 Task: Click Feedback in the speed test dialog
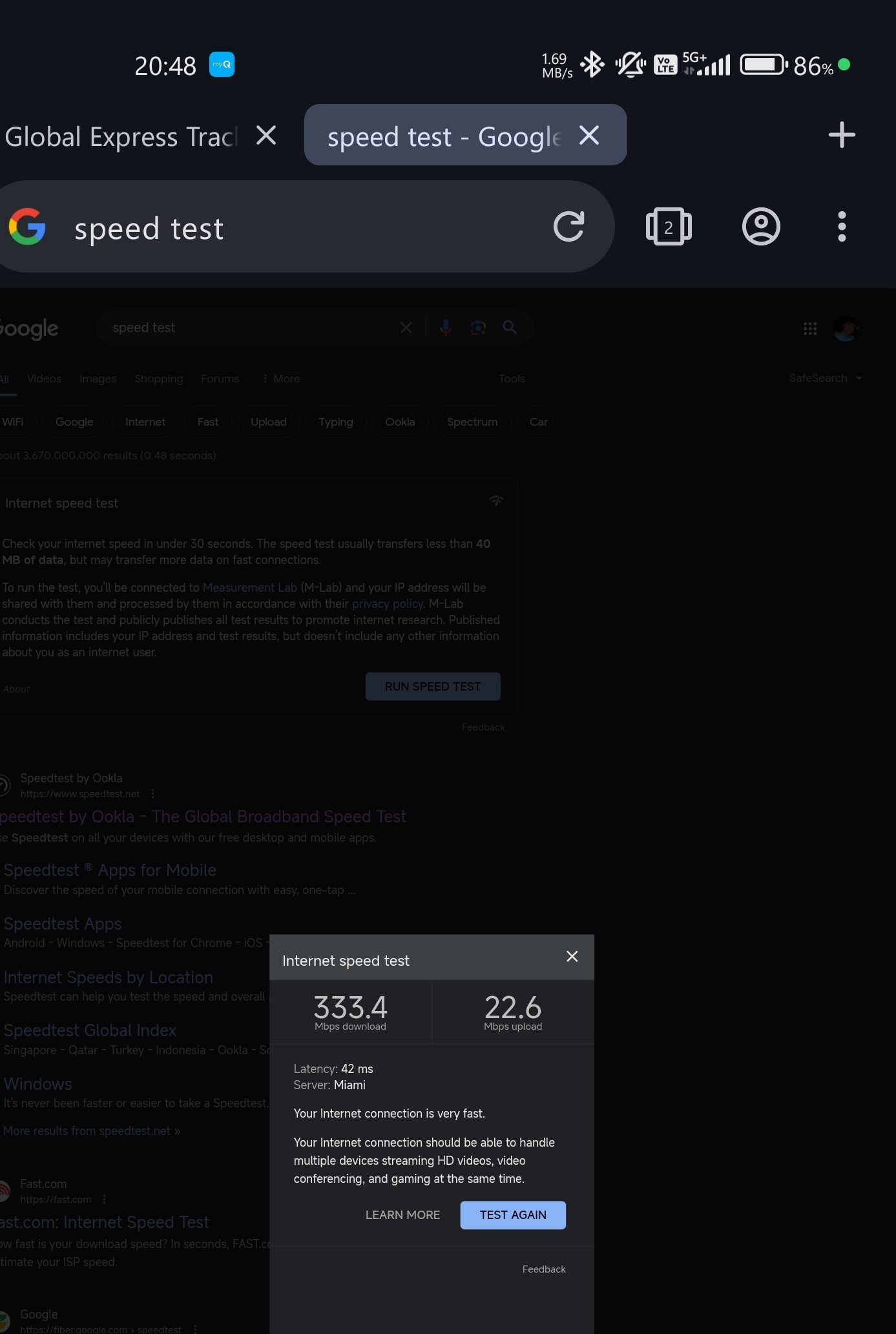(544, 1269)
